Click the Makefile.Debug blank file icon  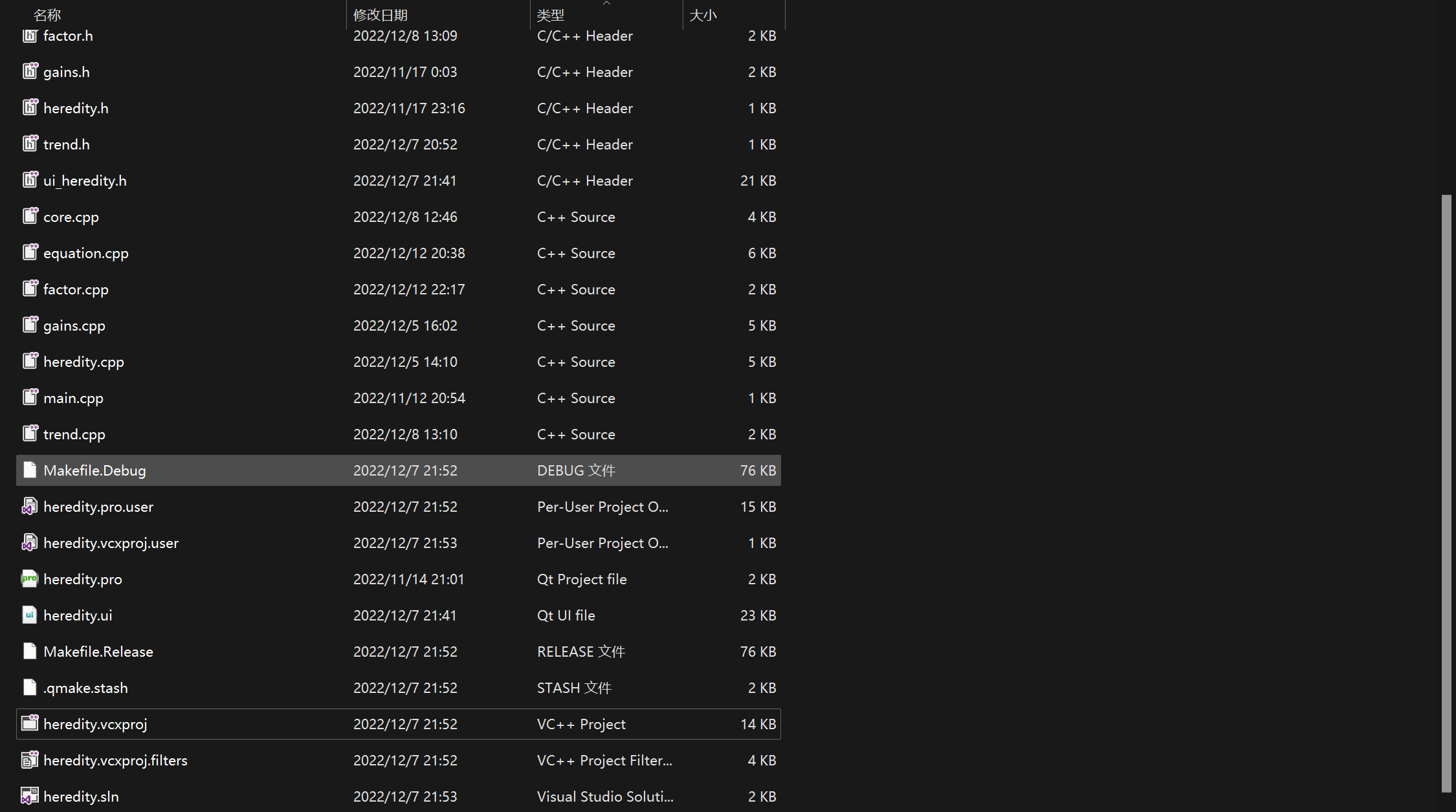(30, 470)
